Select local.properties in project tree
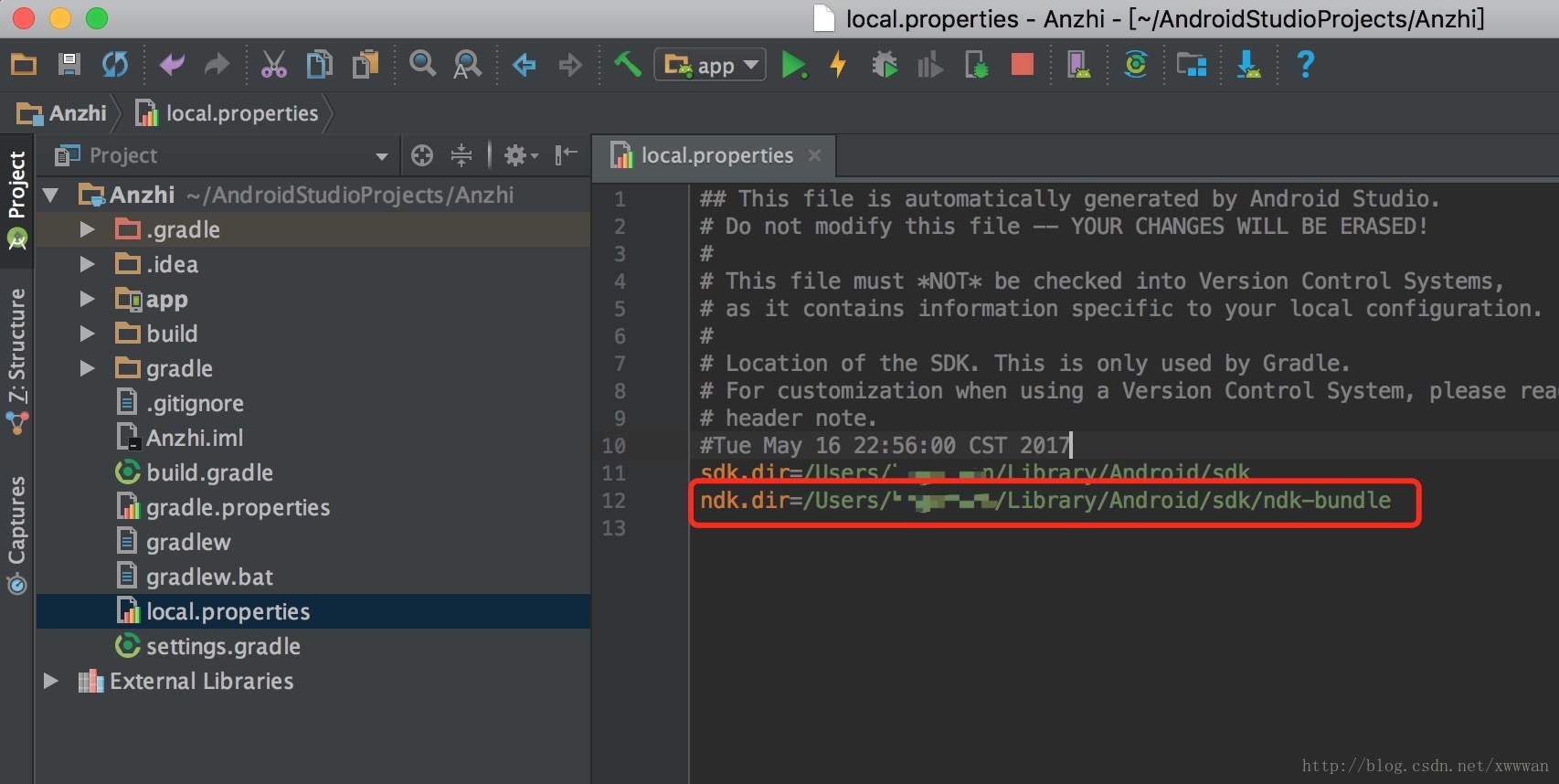 313,611
